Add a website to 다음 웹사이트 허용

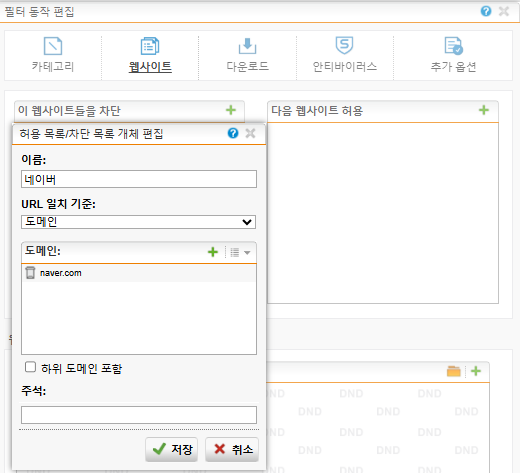click(484, 110)
